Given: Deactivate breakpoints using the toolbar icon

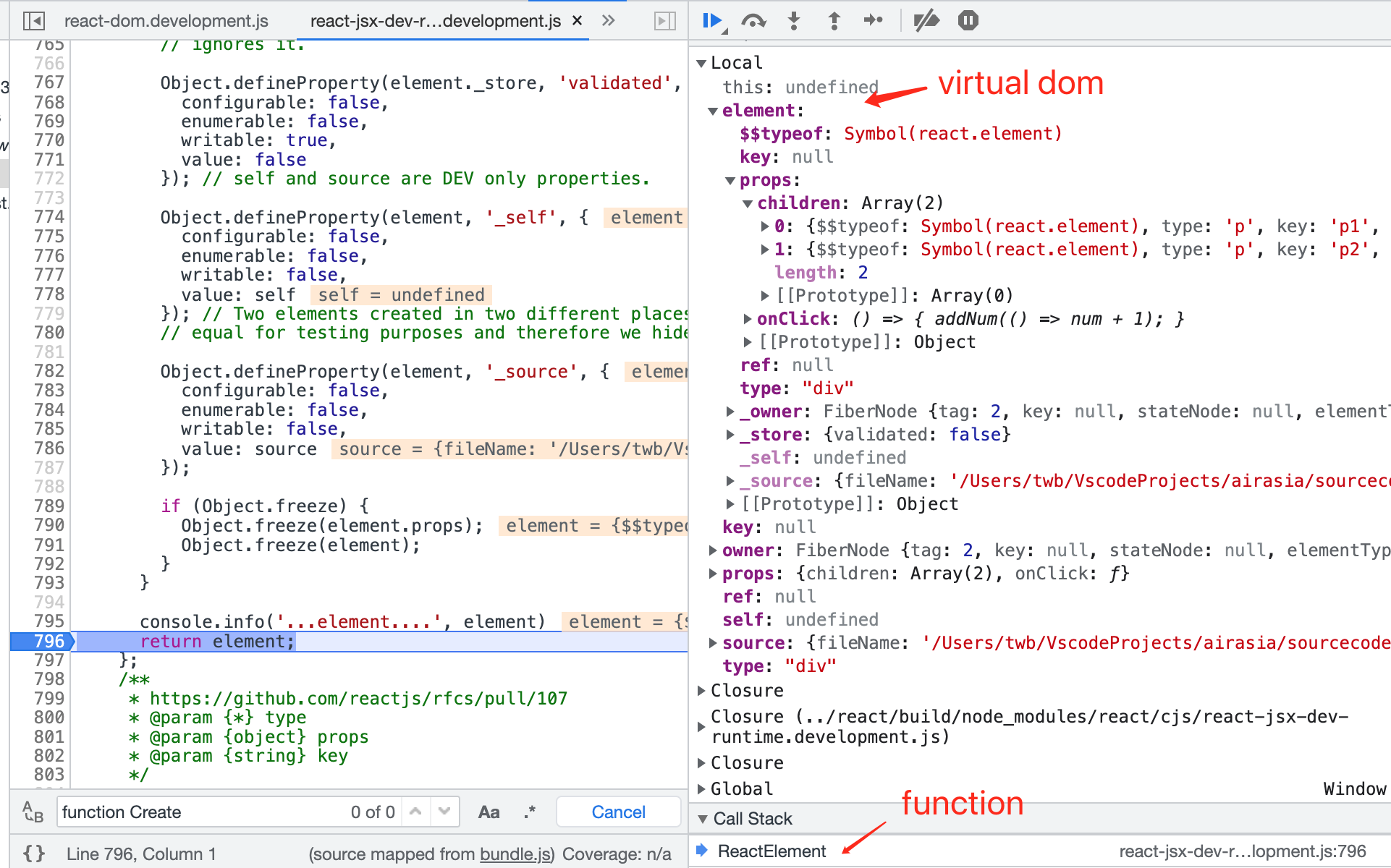Looking at the screenshot, I should tap(926, 21).
